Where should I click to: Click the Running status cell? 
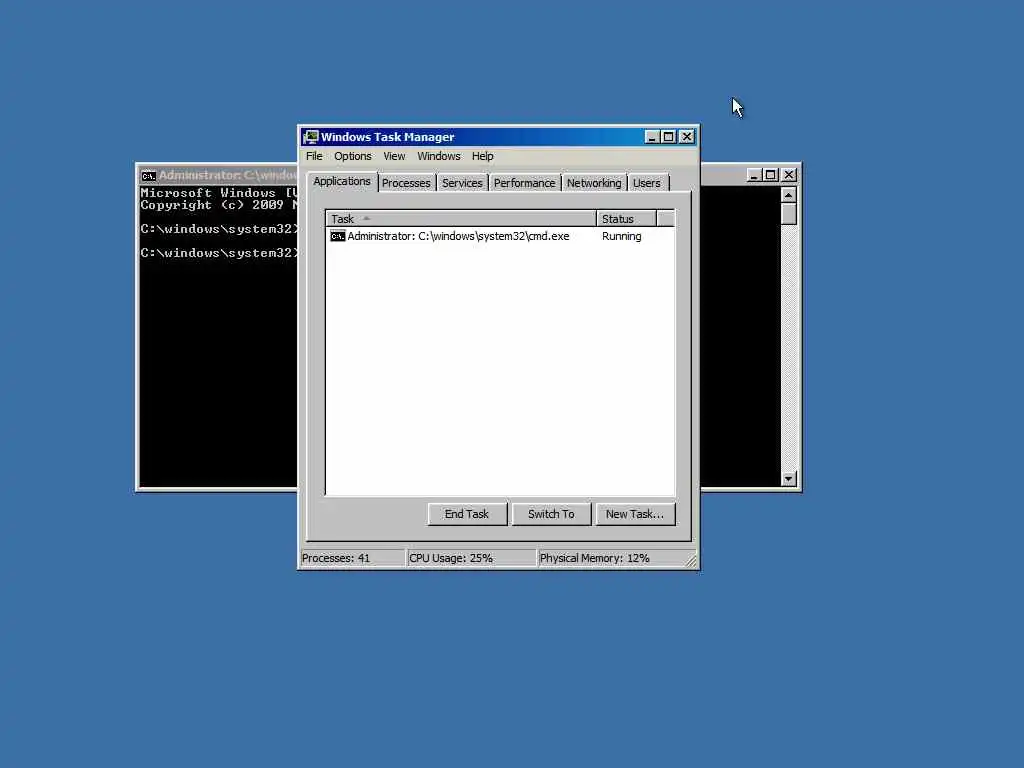[622, 236]
